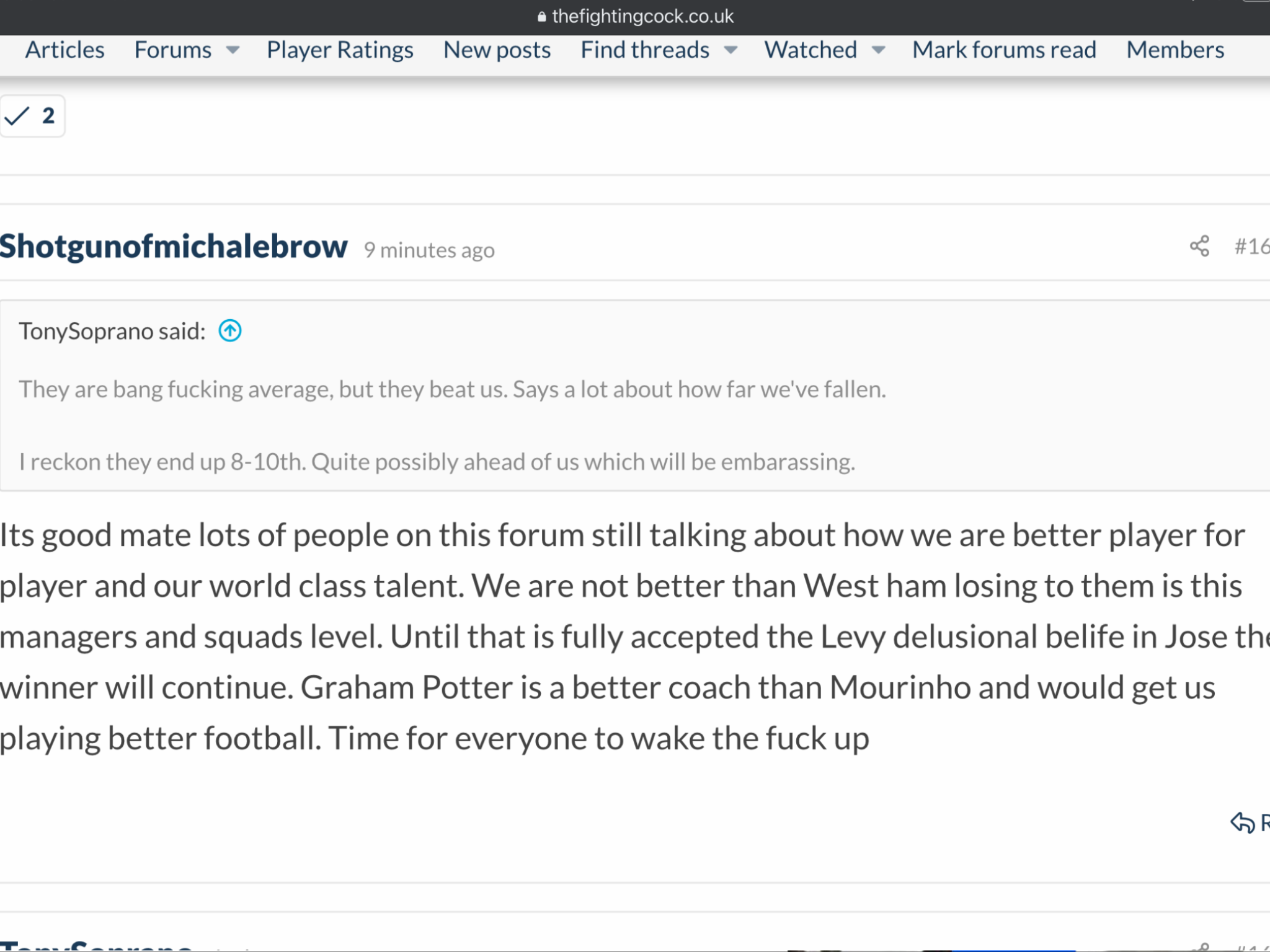This screenshot has width=1270, height=952.
Task: Toggle the checkmark reaction showing 2
Action: pyautogui.click(x=32, y=116)
